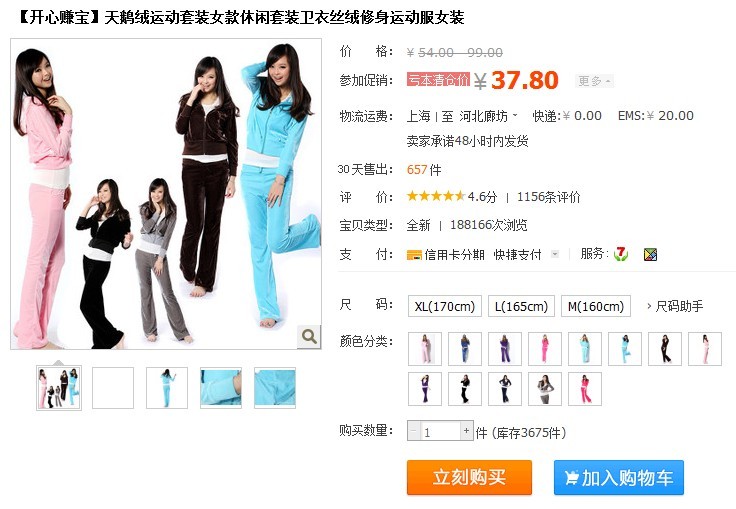Click the colorful square service badge icon

(x=650, y=254)
